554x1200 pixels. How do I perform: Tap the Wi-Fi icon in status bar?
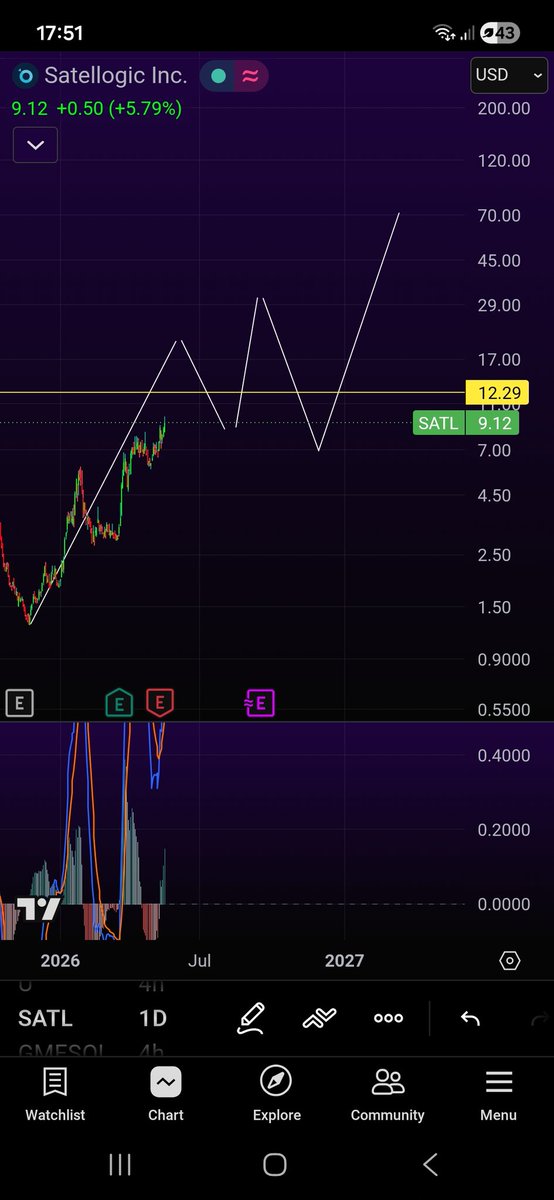pos(444,33)
